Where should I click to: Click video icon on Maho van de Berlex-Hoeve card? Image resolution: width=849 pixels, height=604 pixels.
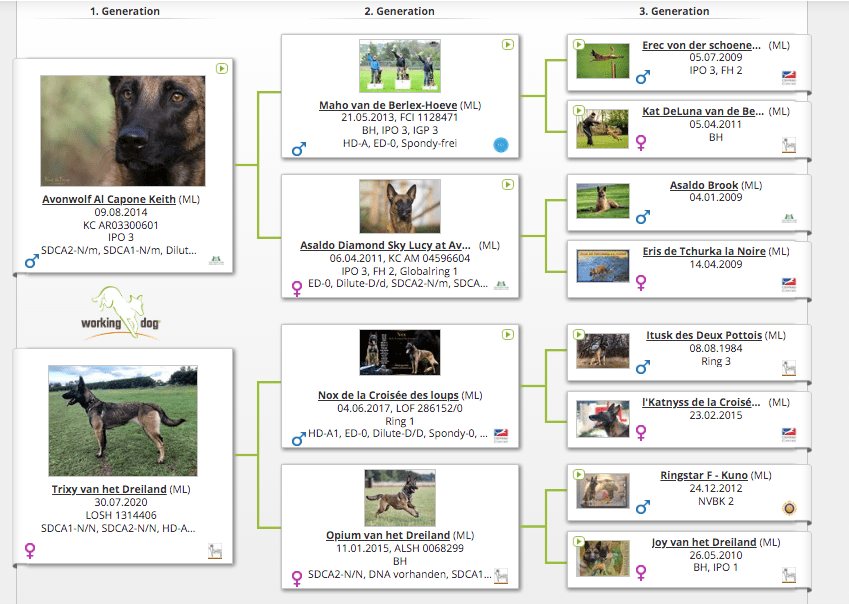(508, 45)
